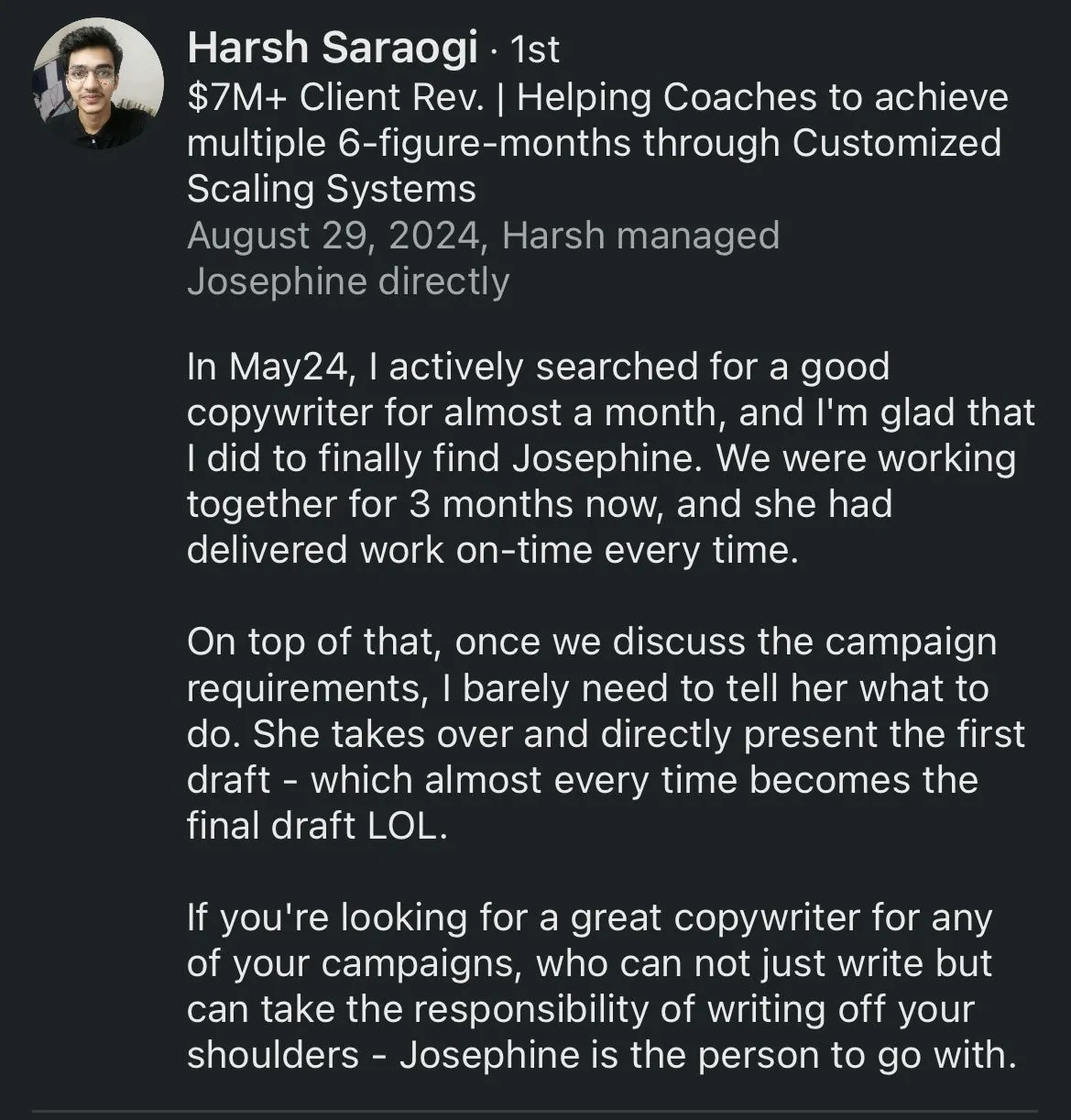Tap the 1st degree connection label

pyautogui.click(x=533, y=49)
